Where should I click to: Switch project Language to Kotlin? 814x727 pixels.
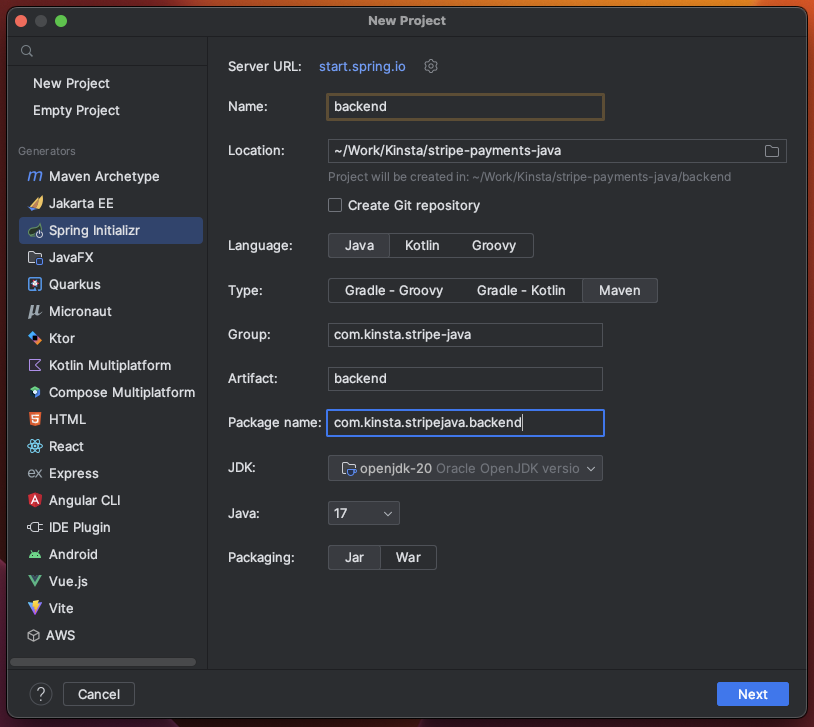point(422,245)
